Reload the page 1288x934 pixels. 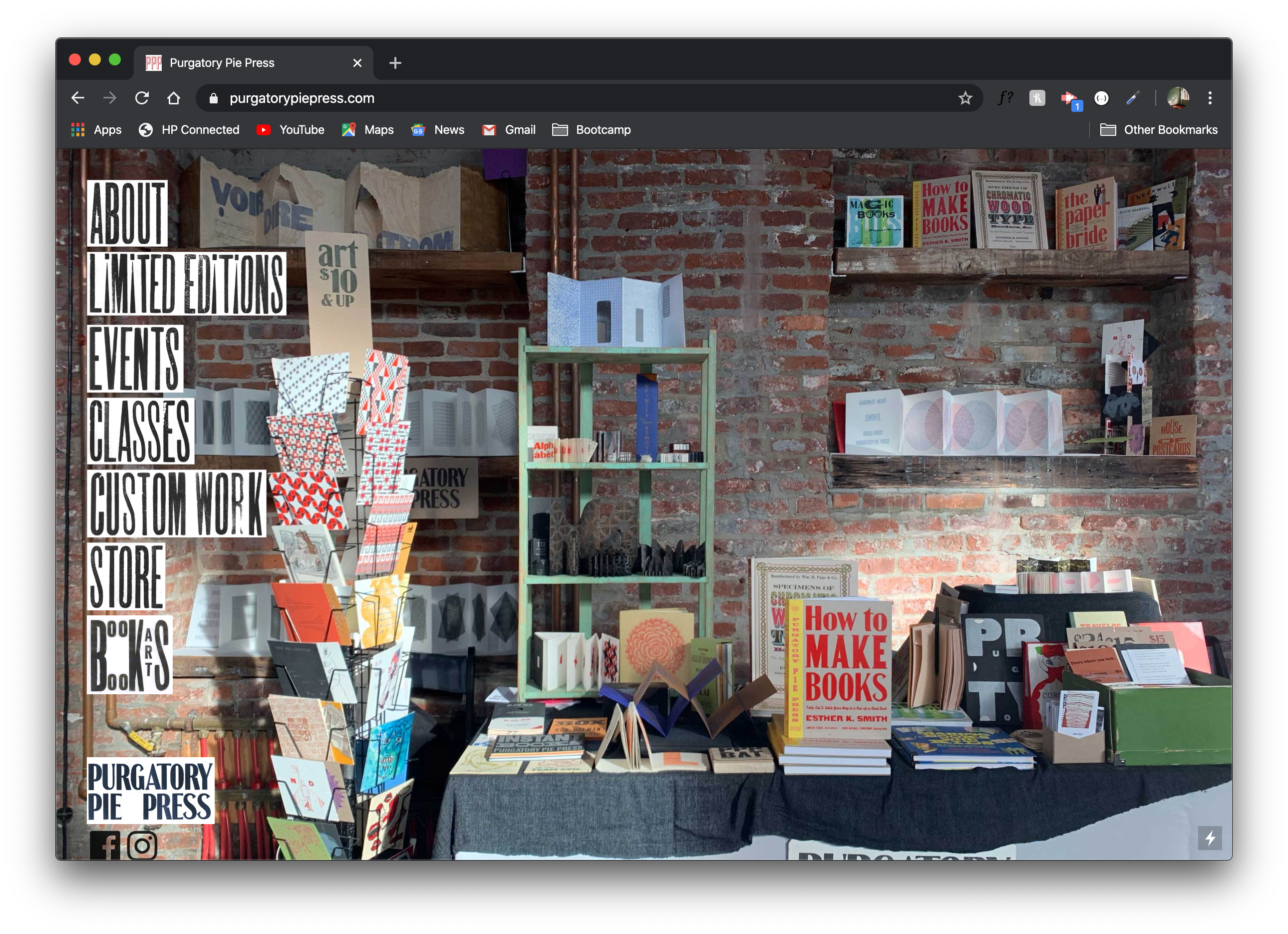click(x=142, y=98)
